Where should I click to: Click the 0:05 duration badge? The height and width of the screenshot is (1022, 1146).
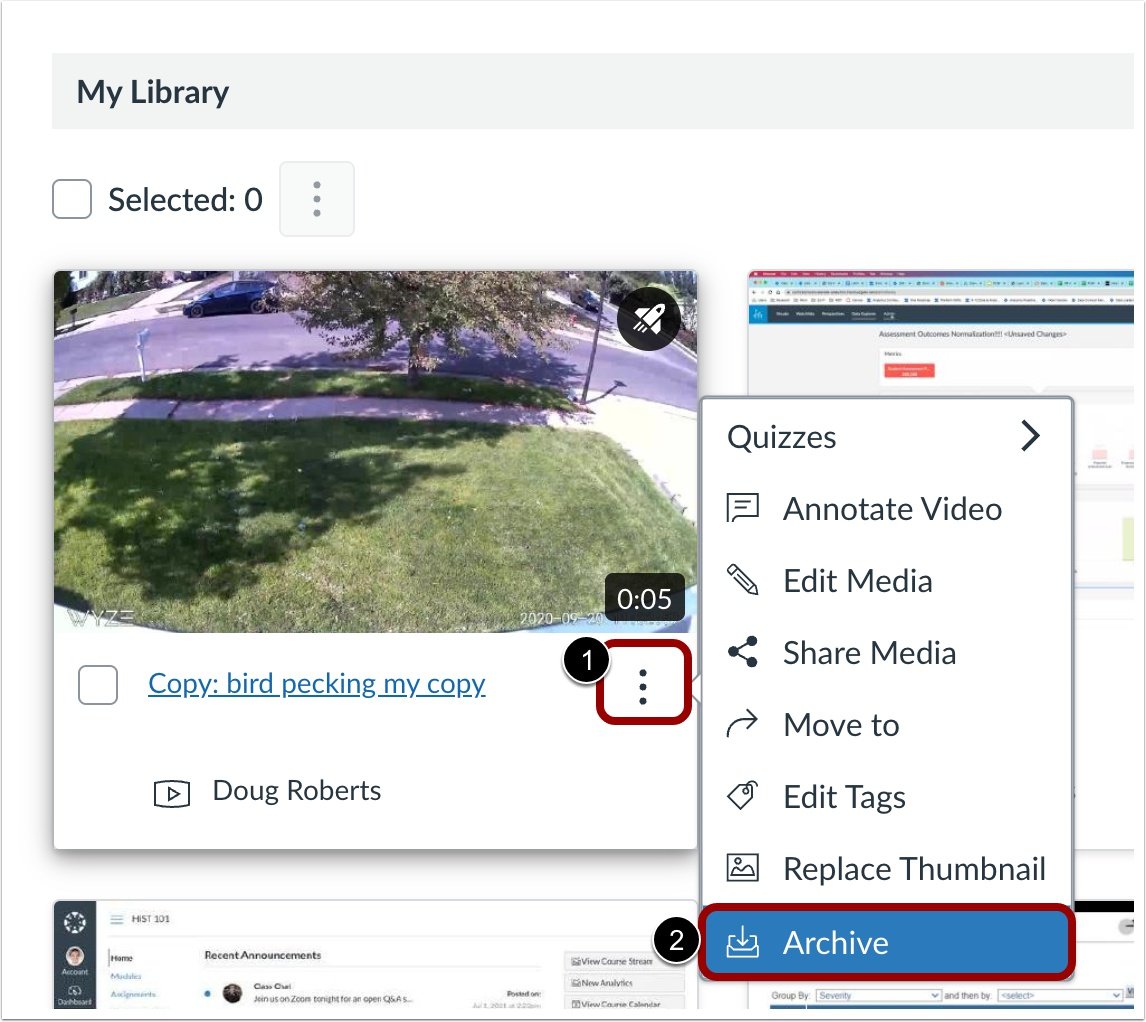click(x=645, y=599)
